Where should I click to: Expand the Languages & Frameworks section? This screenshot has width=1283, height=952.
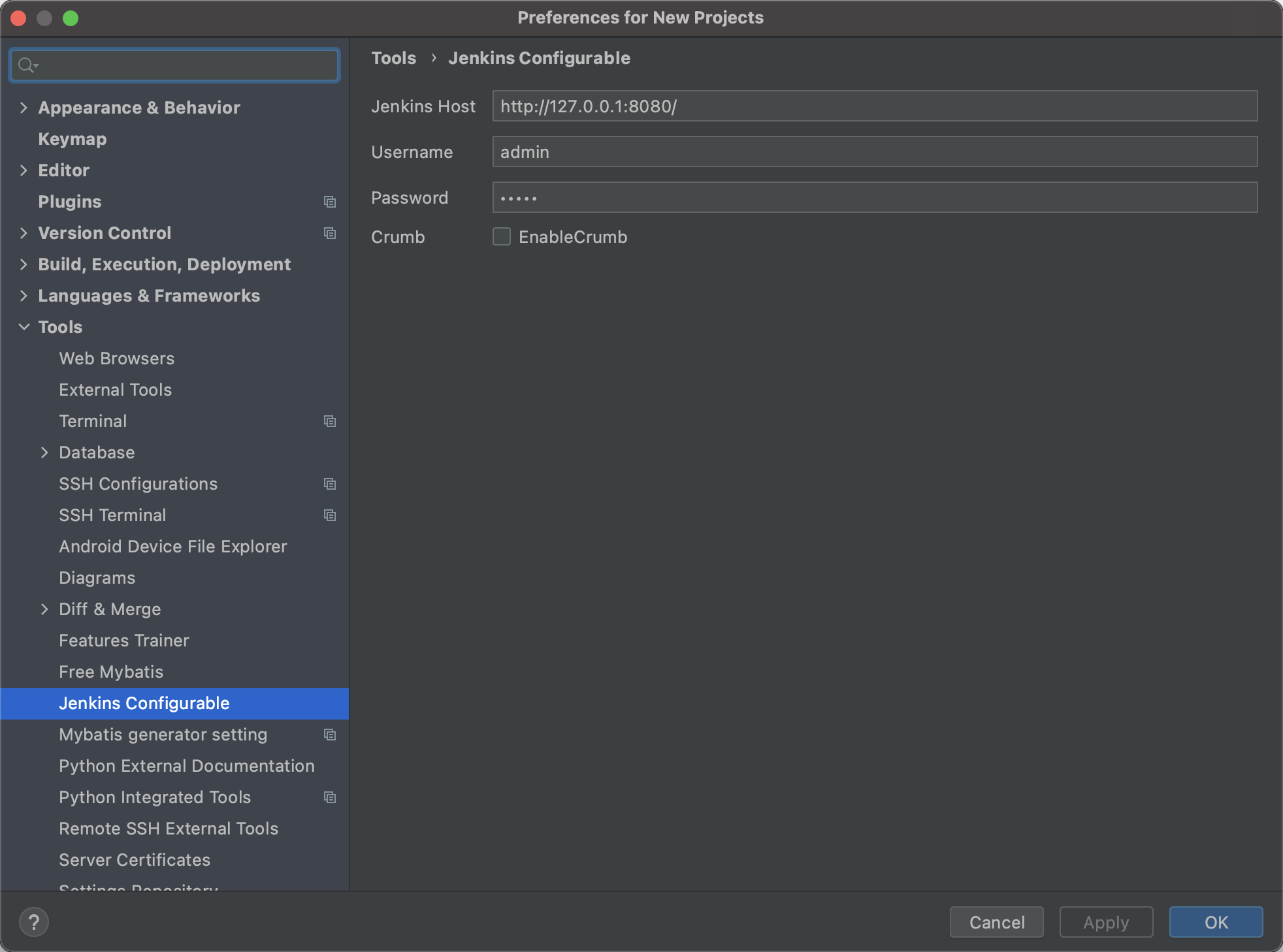(x=24, y=296)
